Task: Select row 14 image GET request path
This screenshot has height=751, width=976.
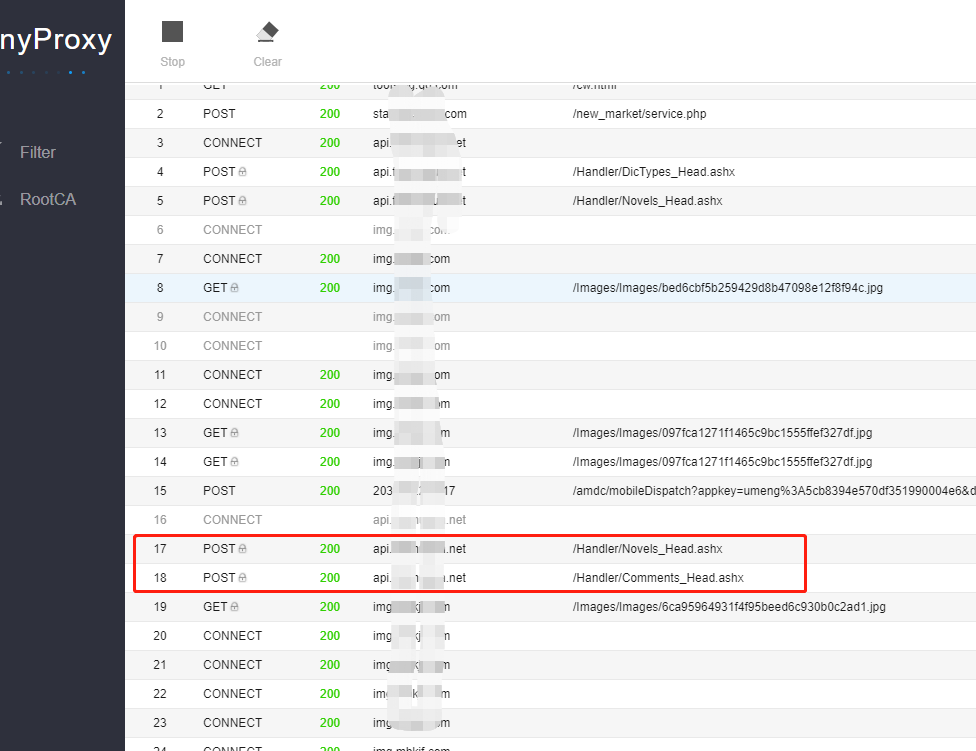Action: pos(722,462)
